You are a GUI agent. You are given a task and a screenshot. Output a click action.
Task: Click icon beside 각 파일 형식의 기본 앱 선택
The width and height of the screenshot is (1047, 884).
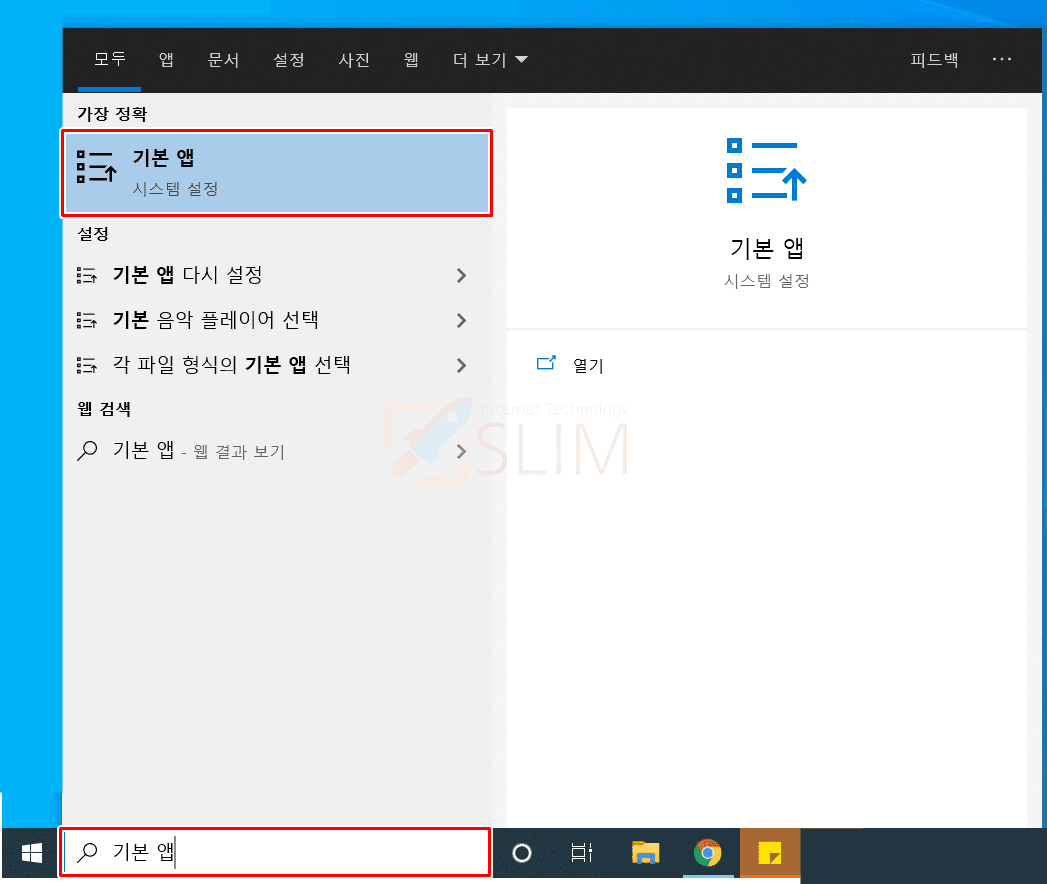87,365
